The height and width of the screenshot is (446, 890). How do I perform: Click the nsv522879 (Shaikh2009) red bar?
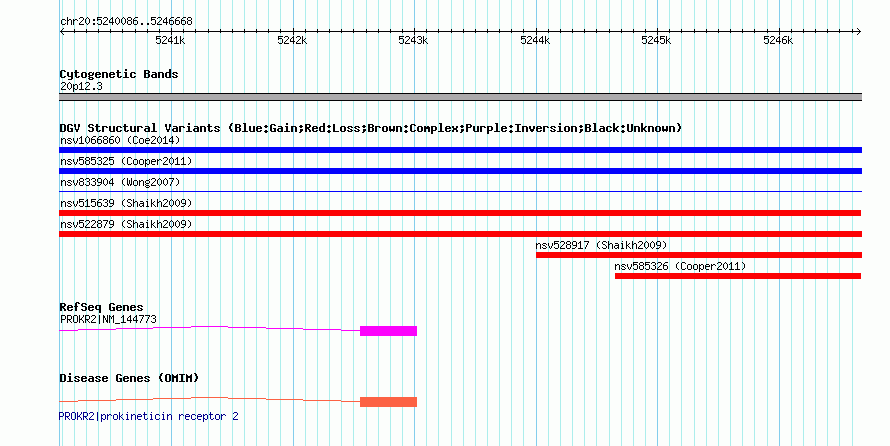click(460, 234)
